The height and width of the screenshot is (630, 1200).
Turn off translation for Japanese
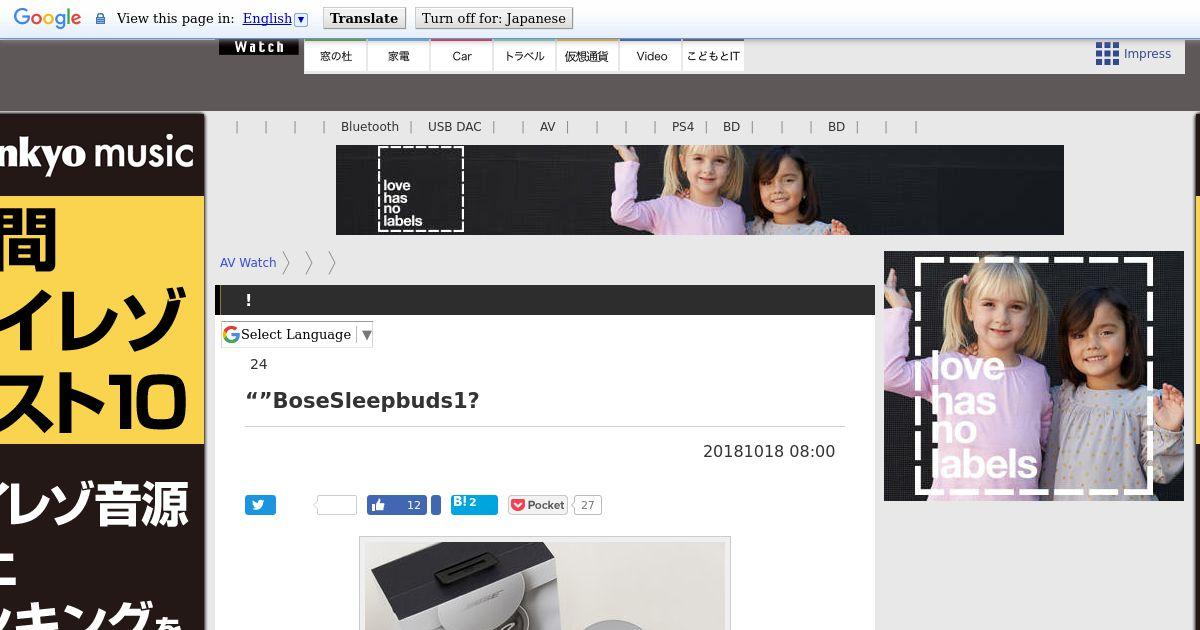(494, 18)
